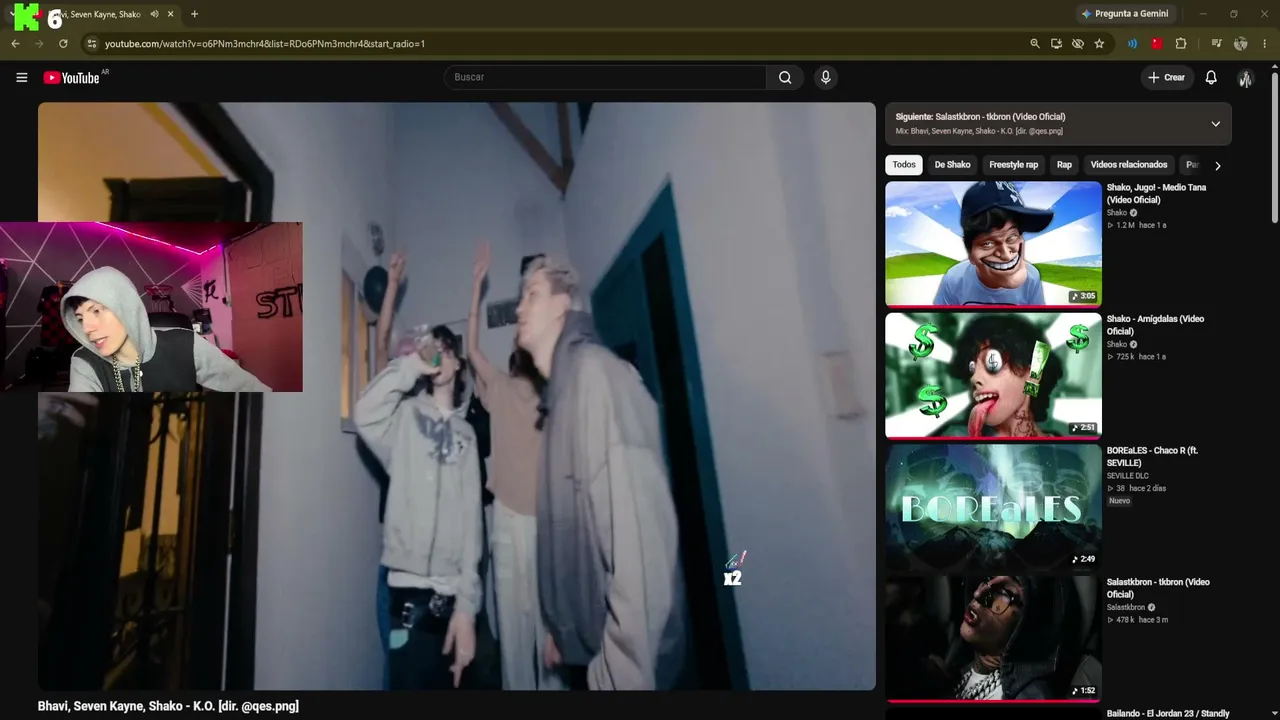Start voice search with the microphone
The width and height of the screenshot is (1280, 720).
click(825, 77)
